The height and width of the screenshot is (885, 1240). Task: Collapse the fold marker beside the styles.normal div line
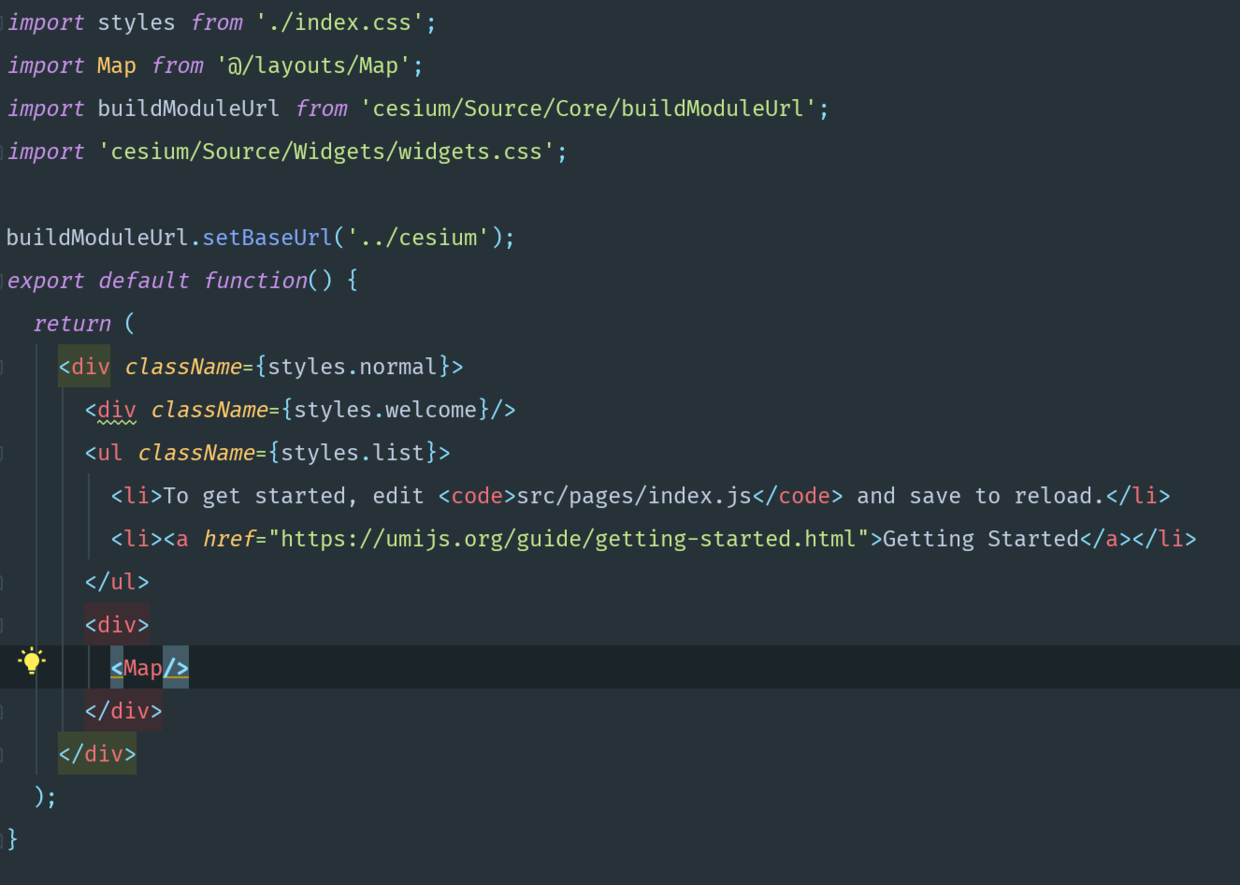pos(2,367)
